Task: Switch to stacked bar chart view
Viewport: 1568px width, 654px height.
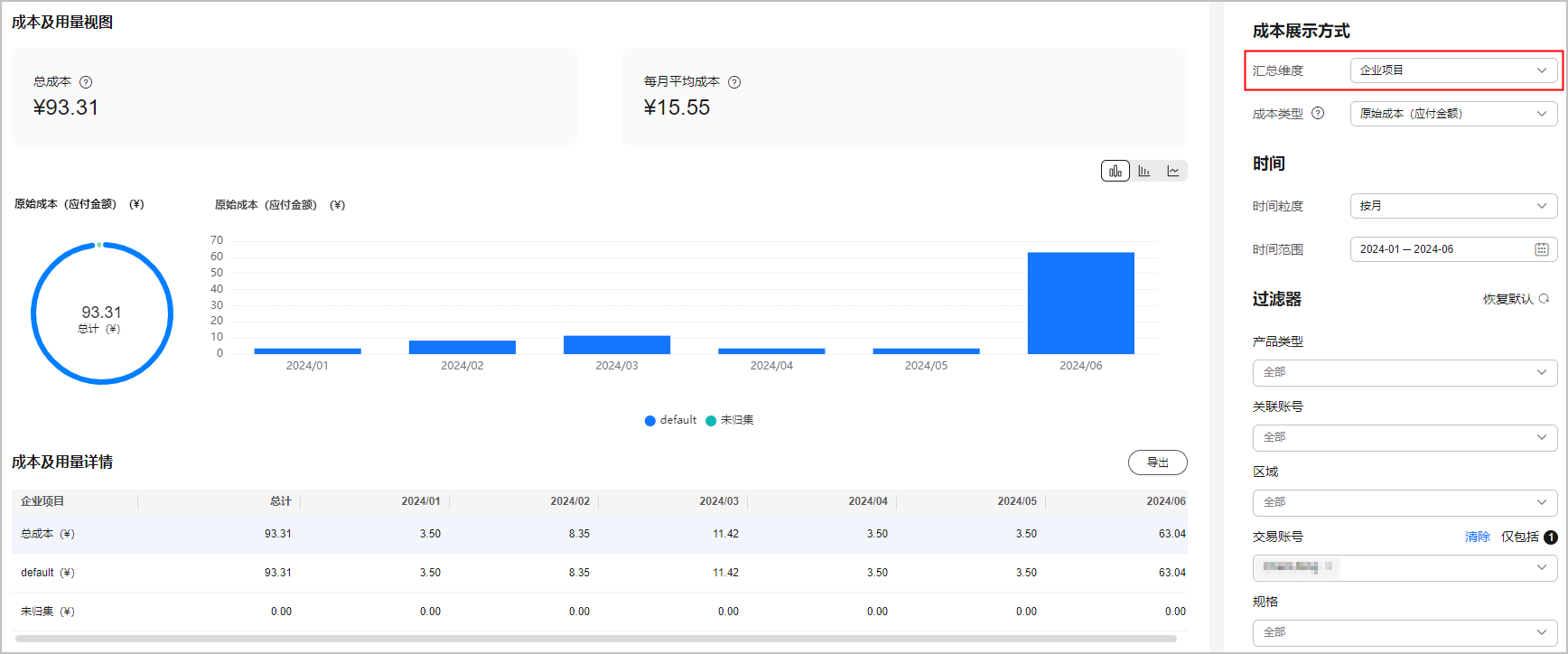Action: click(1115, 171)
